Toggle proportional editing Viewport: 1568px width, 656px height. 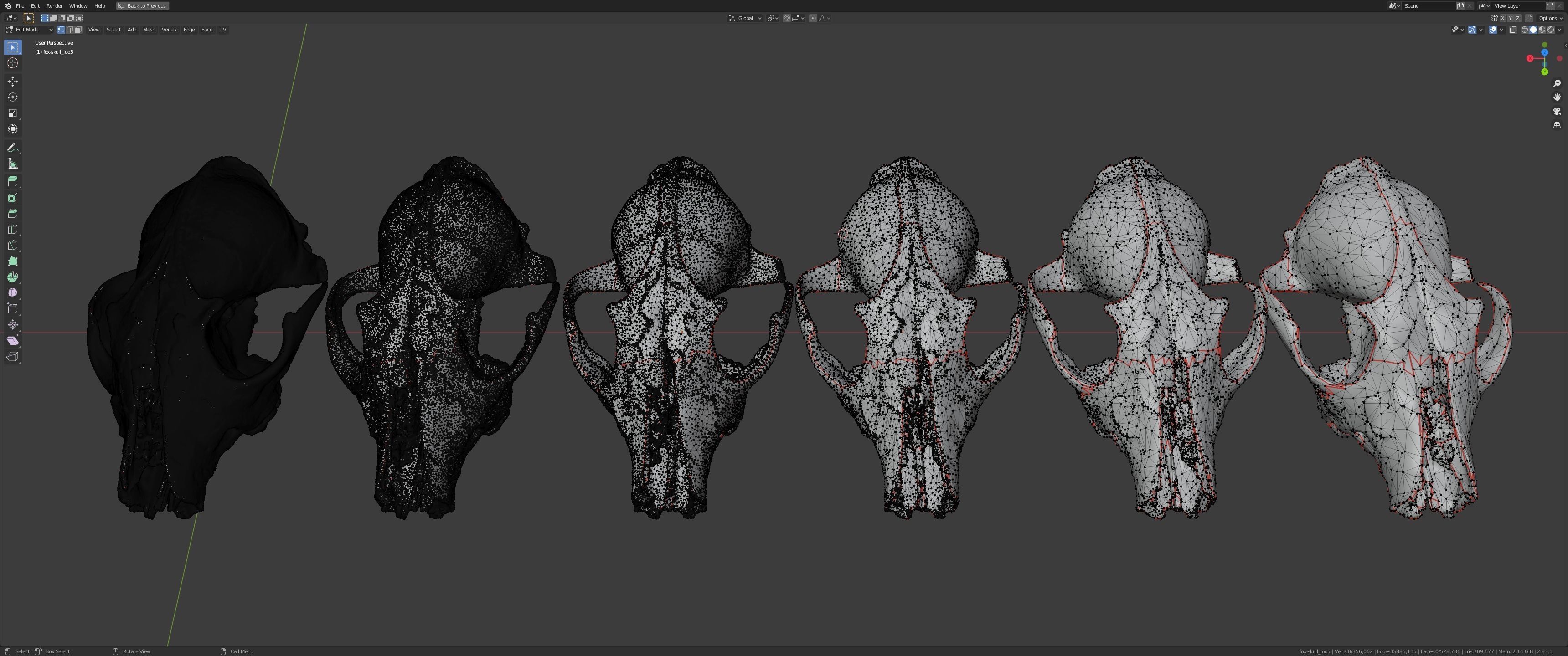click(813, 18)
